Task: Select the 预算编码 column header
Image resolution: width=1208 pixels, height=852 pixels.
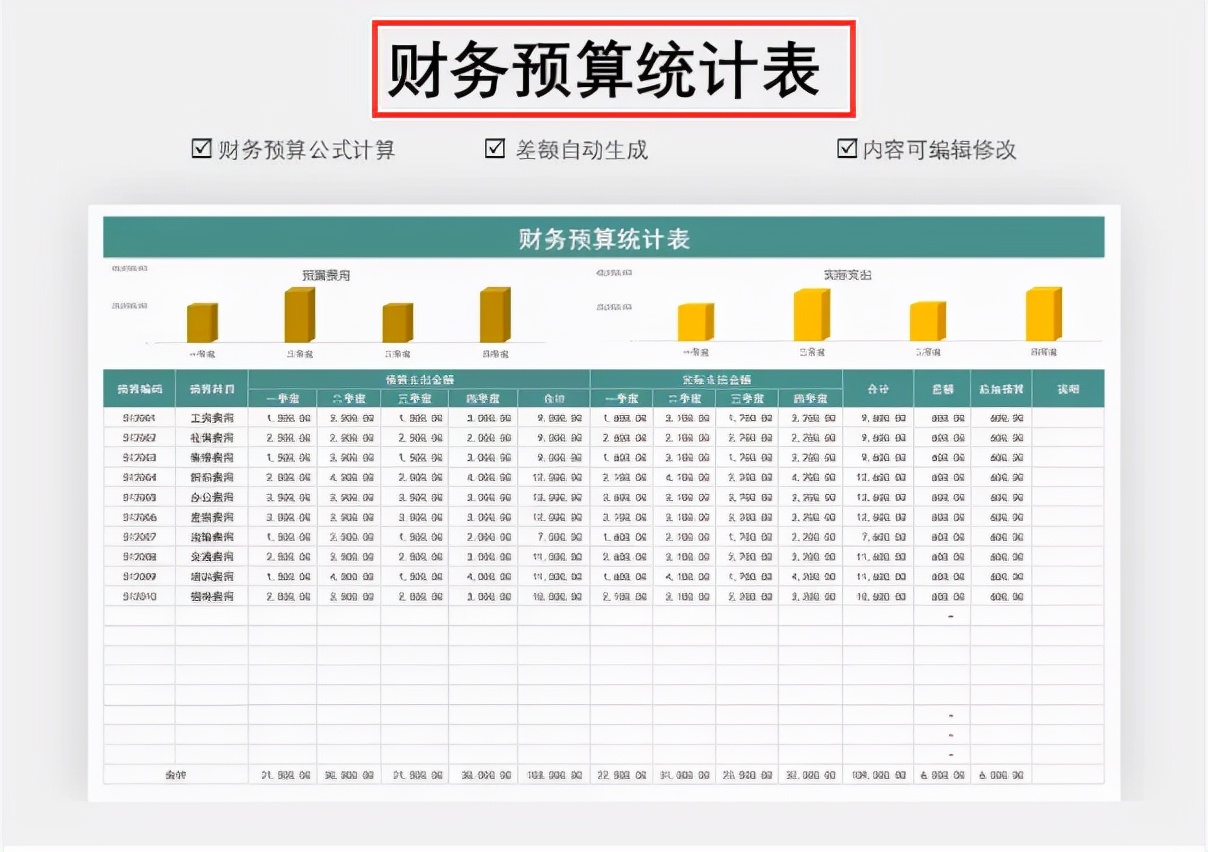Action: [140, 390]
